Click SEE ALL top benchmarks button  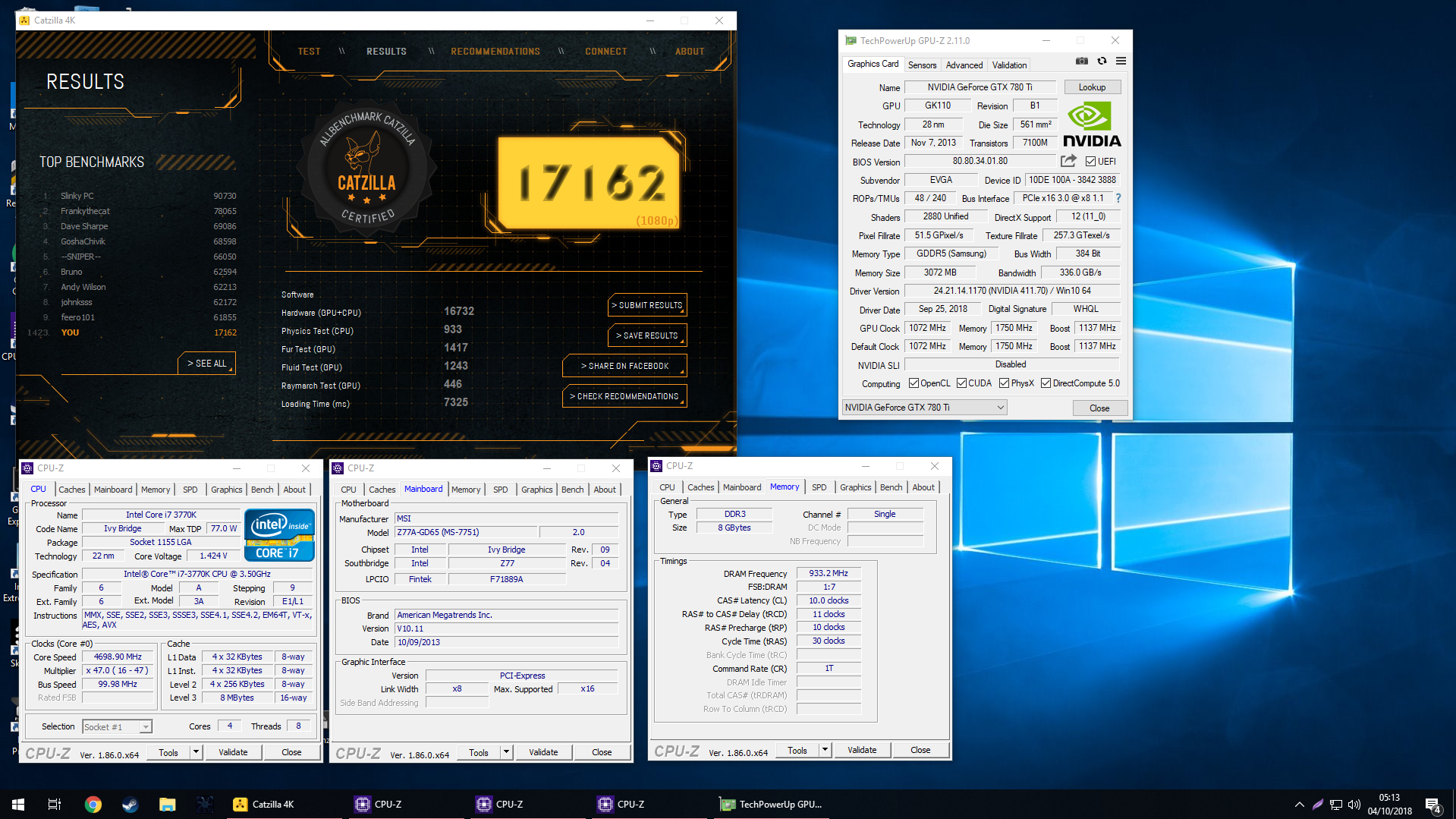207,364
